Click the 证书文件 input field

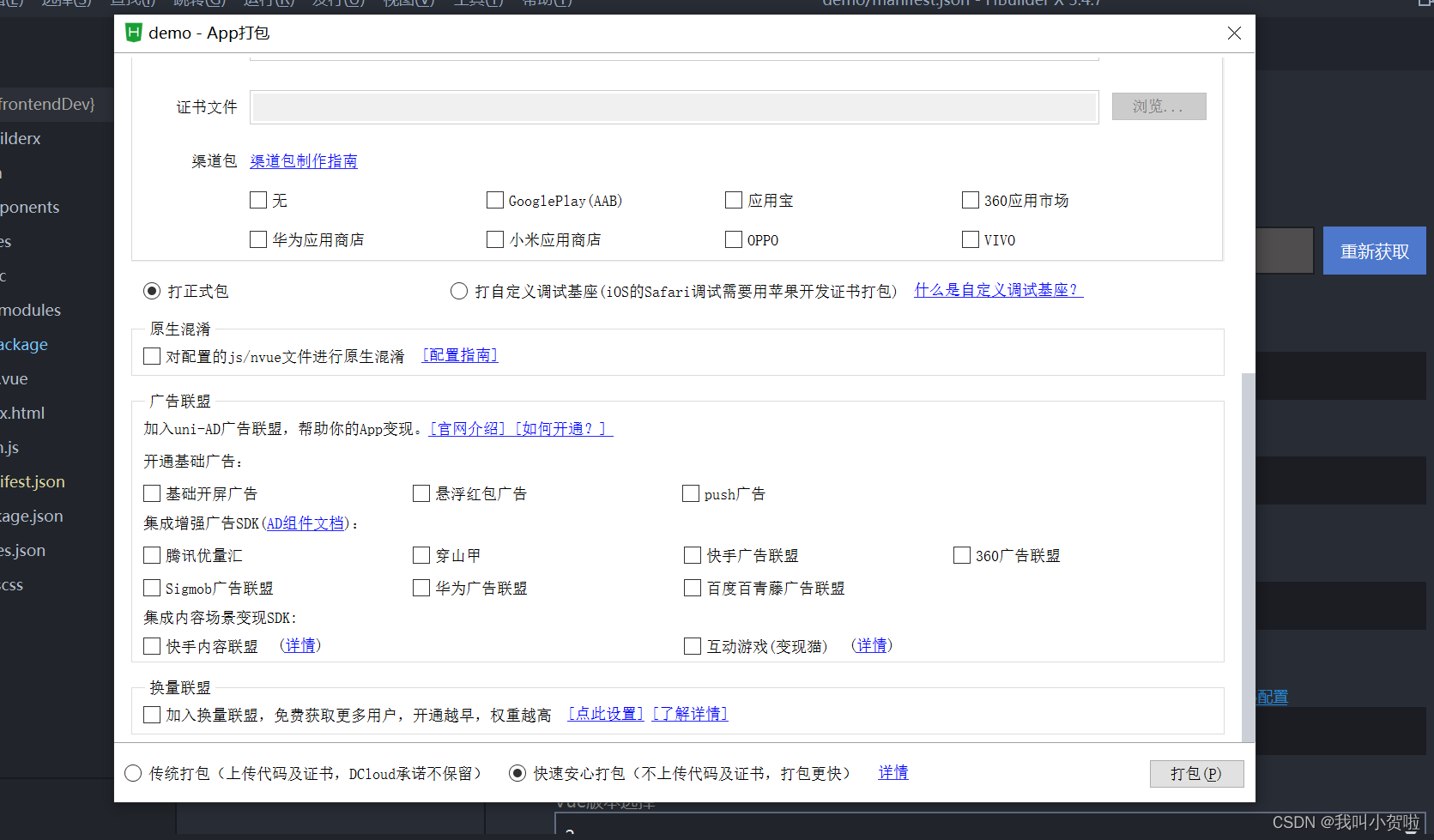pyautogui.click(x=674, y=107)
